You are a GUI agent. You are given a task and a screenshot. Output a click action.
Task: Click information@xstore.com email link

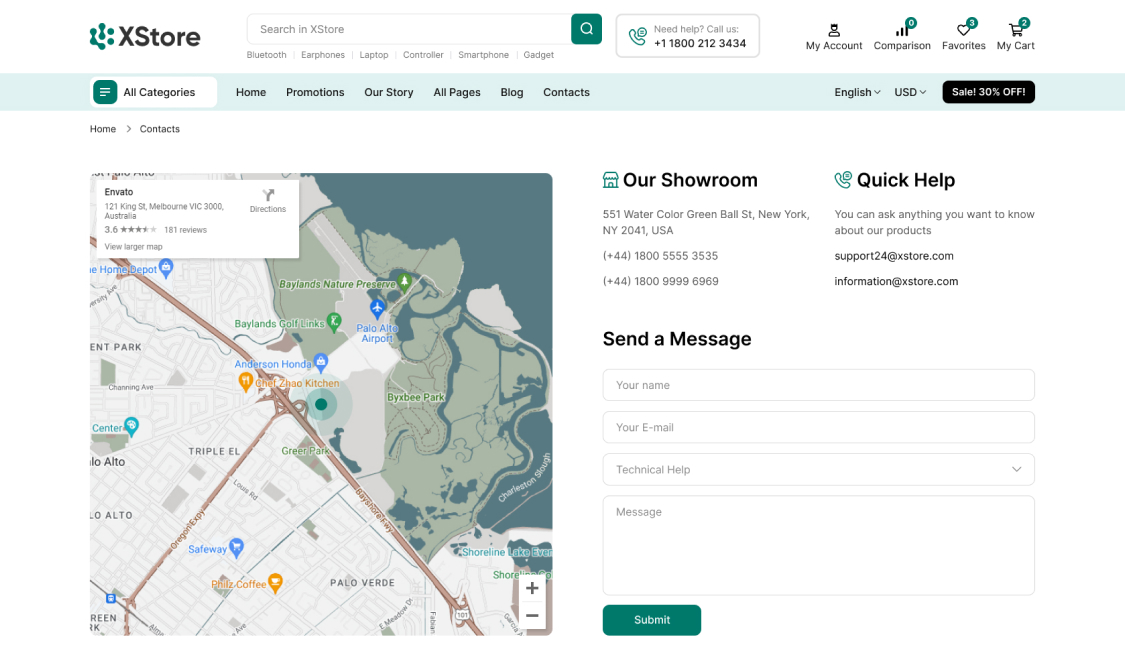(x=896, y=281)
